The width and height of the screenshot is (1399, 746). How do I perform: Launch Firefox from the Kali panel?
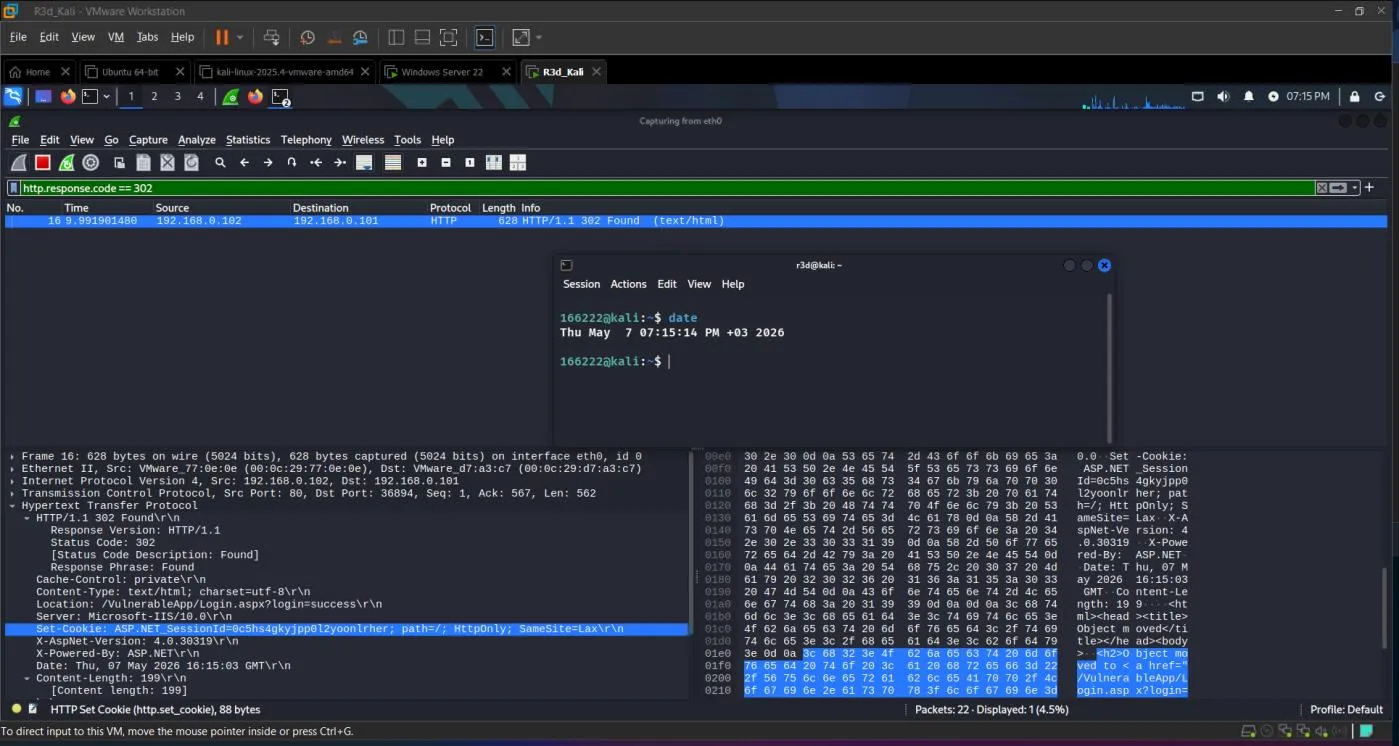(x=68, y=96)
